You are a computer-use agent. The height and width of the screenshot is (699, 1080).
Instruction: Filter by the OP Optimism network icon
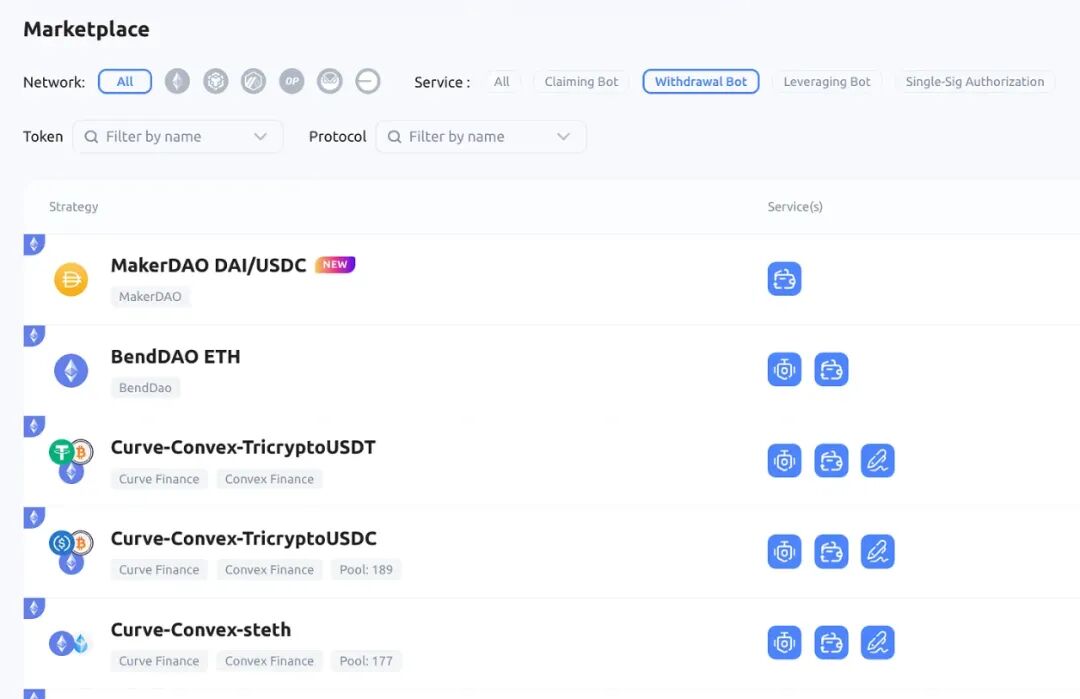(291, 81)
